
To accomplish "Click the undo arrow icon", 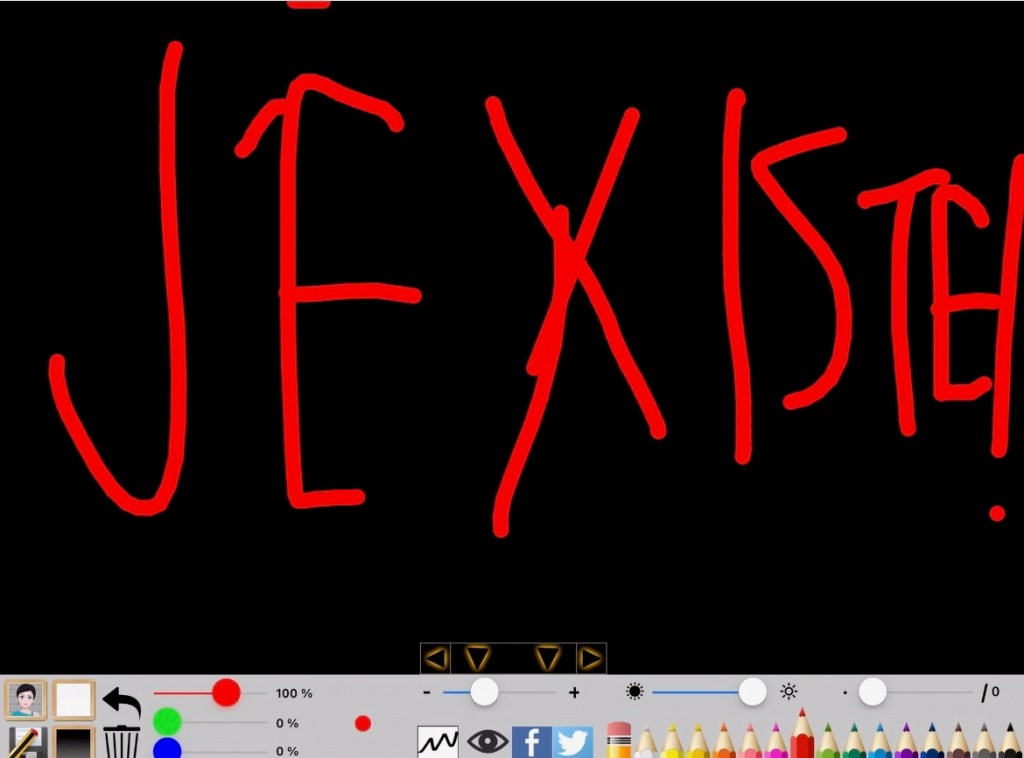I will pyautogui.click(x=121, y=701).
